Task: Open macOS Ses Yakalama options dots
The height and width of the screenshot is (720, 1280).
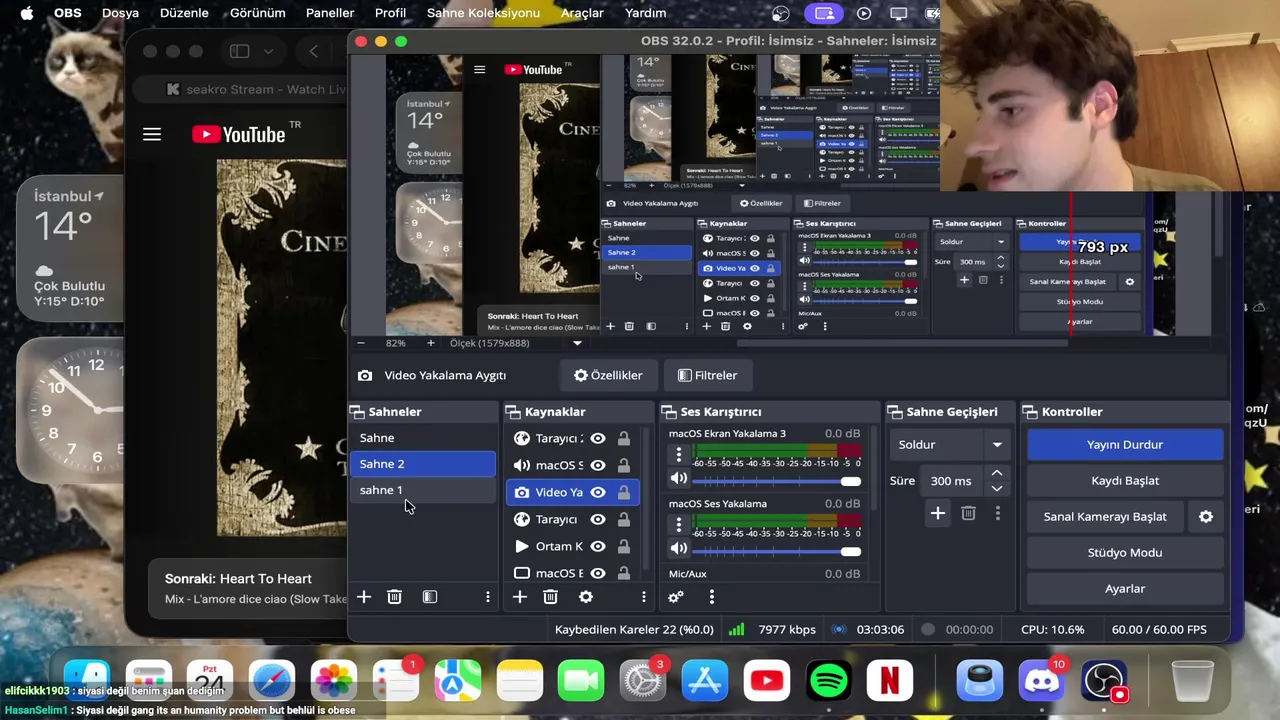Action: (679, 524)
